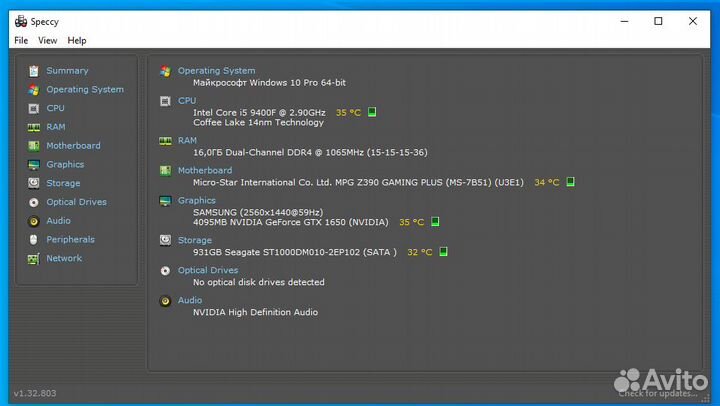Screen dimensions: 720x406
Task: Open the CPU heading link in summary
Action: pyautogui.click(x=187, y=101)
